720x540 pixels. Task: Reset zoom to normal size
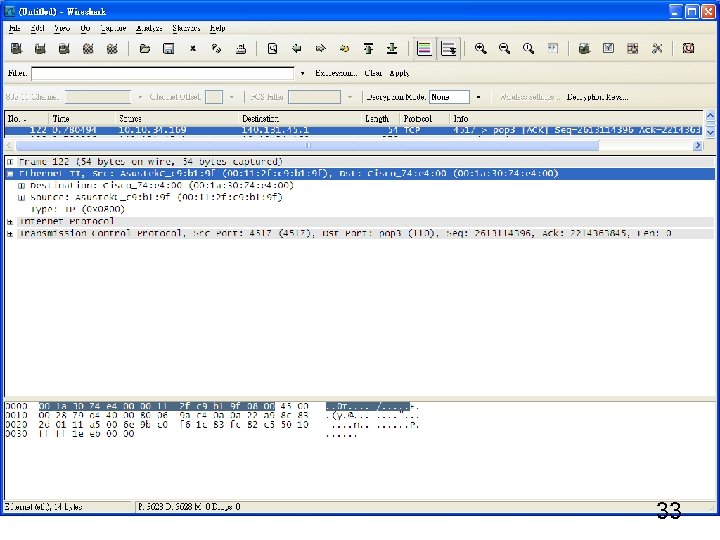pos(528,48)
